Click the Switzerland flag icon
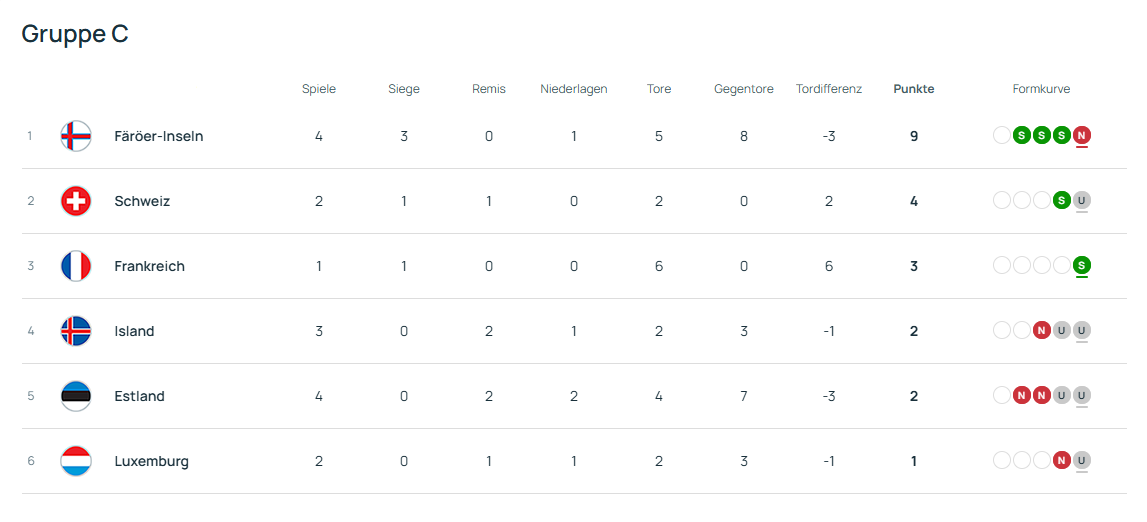The width and height of the screenshot is (1147, 522). click(x=76, y=201)
